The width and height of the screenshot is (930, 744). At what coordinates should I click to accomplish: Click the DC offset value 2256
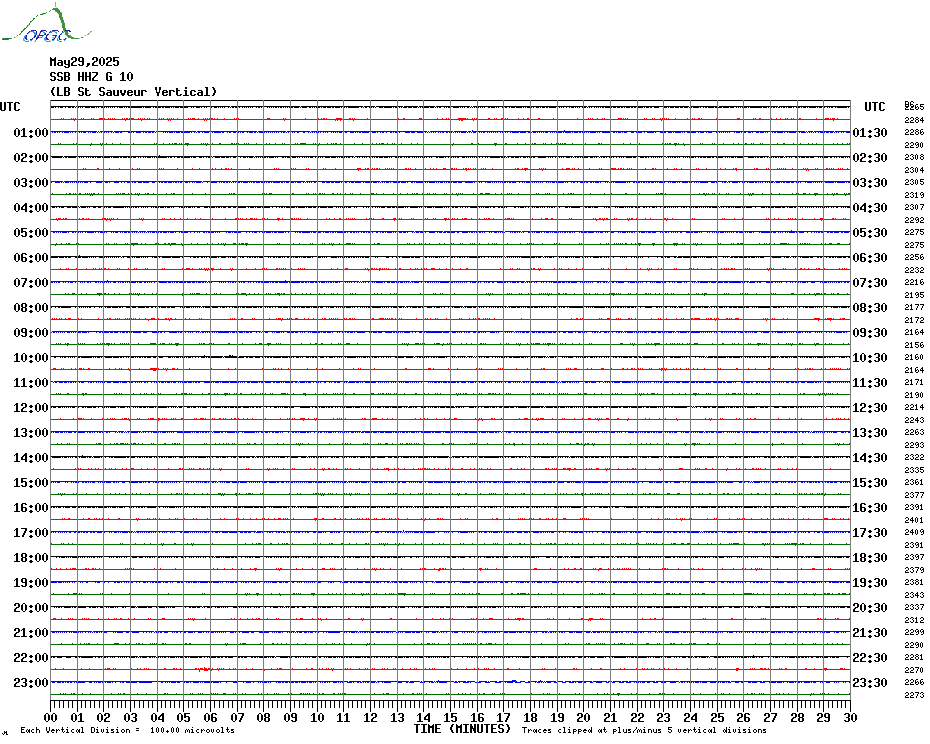[914, 257]
